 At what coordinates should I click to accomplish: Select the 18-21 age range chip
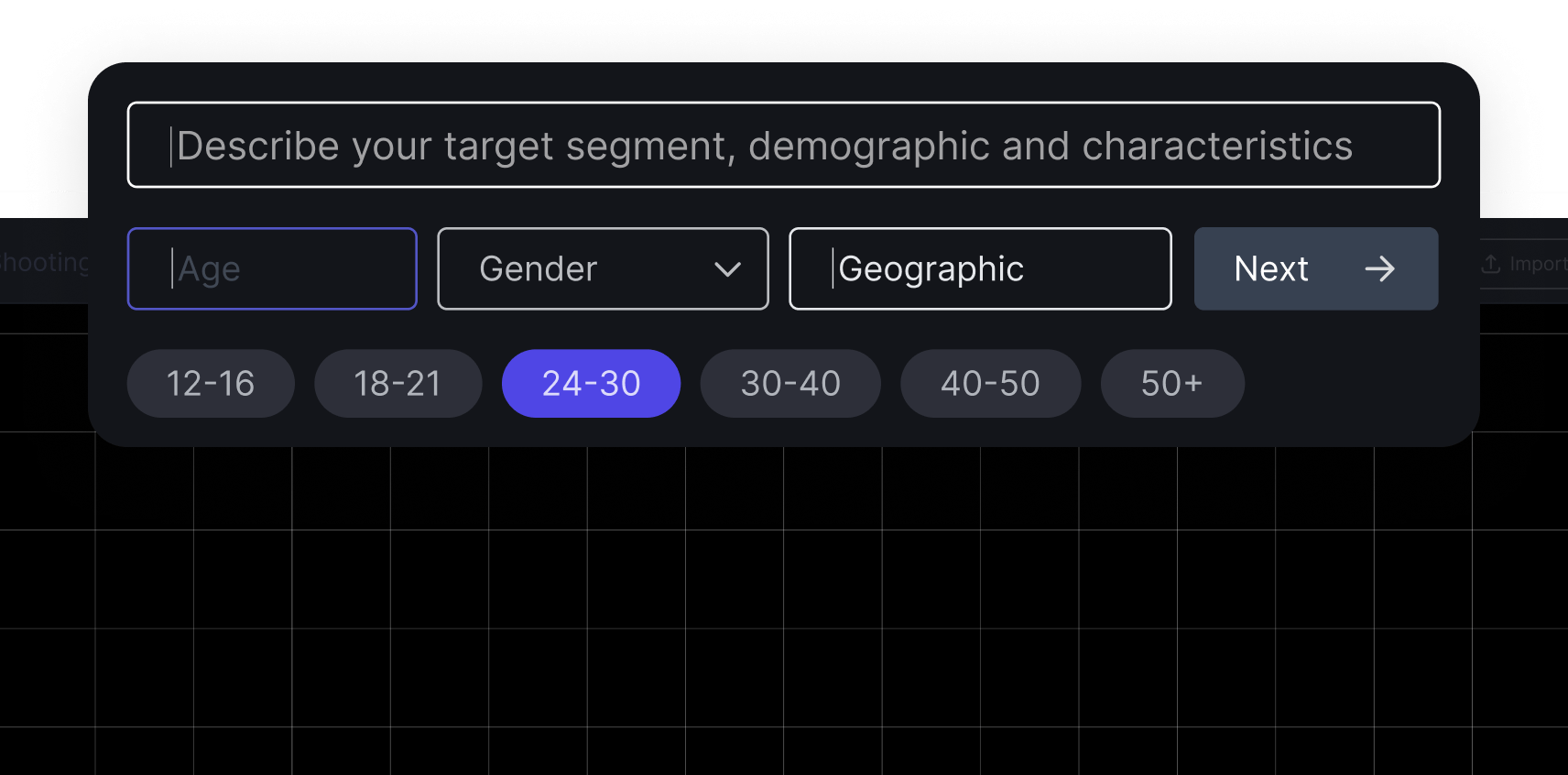pos(397,383)
